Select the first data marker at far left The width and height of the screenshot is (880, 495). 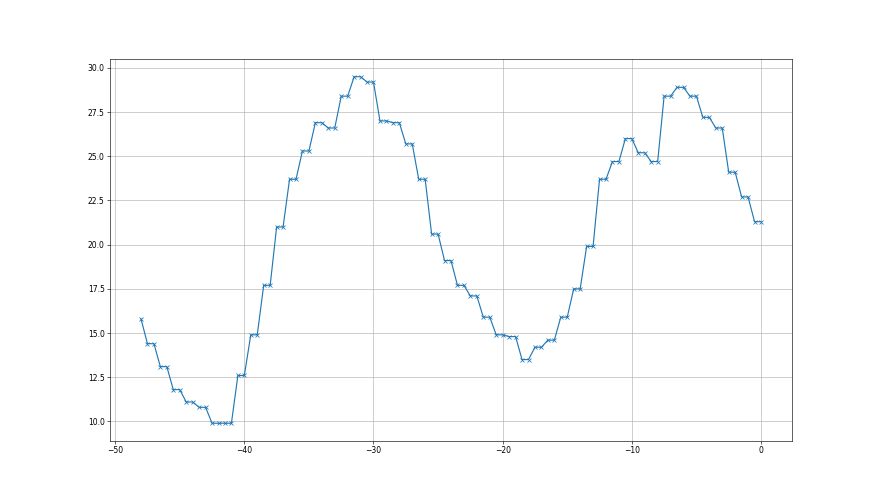tap(141, 319)
